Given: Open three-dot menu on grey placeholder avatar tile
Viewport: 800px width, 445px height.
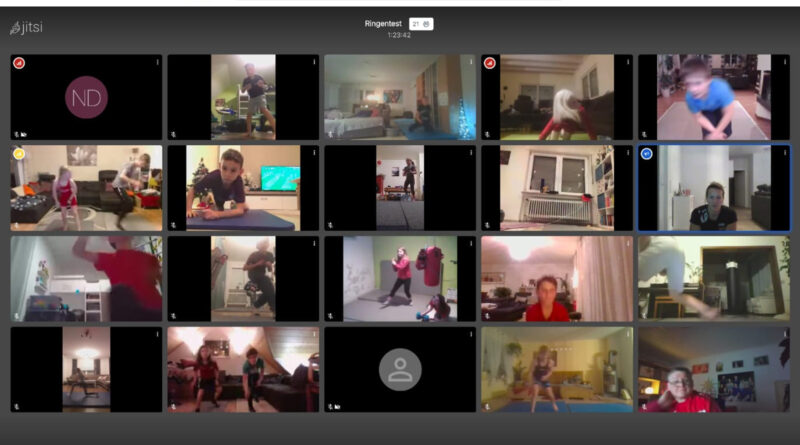Looking at the screenshot, I should coord(471,334).
